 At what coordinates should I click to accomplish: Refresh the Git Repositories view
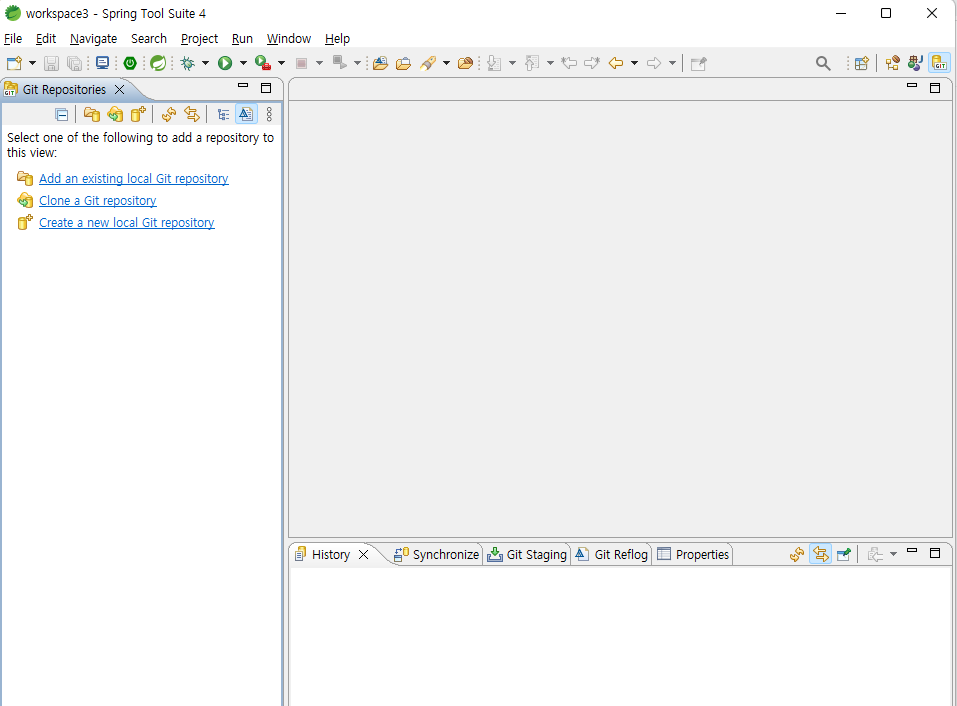pyautogui.click(x=169, y=114)
